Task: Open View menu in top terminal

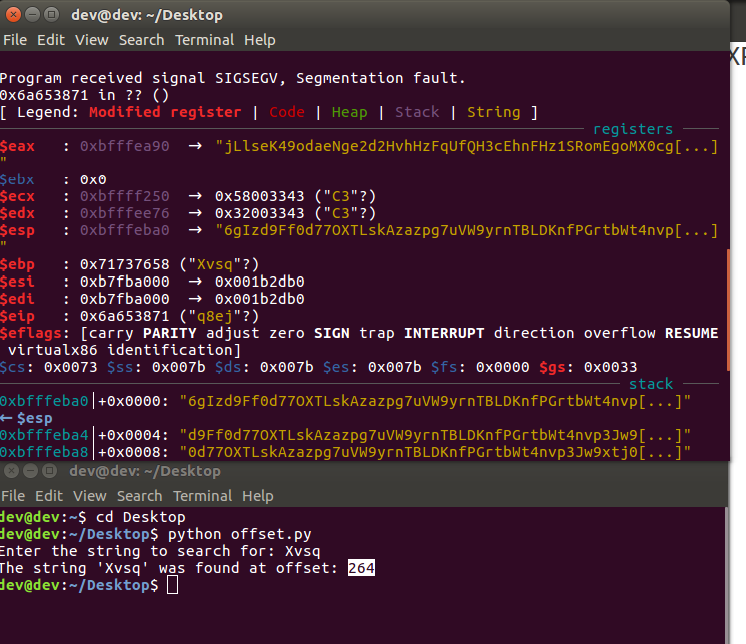Action: coord(91,40)
